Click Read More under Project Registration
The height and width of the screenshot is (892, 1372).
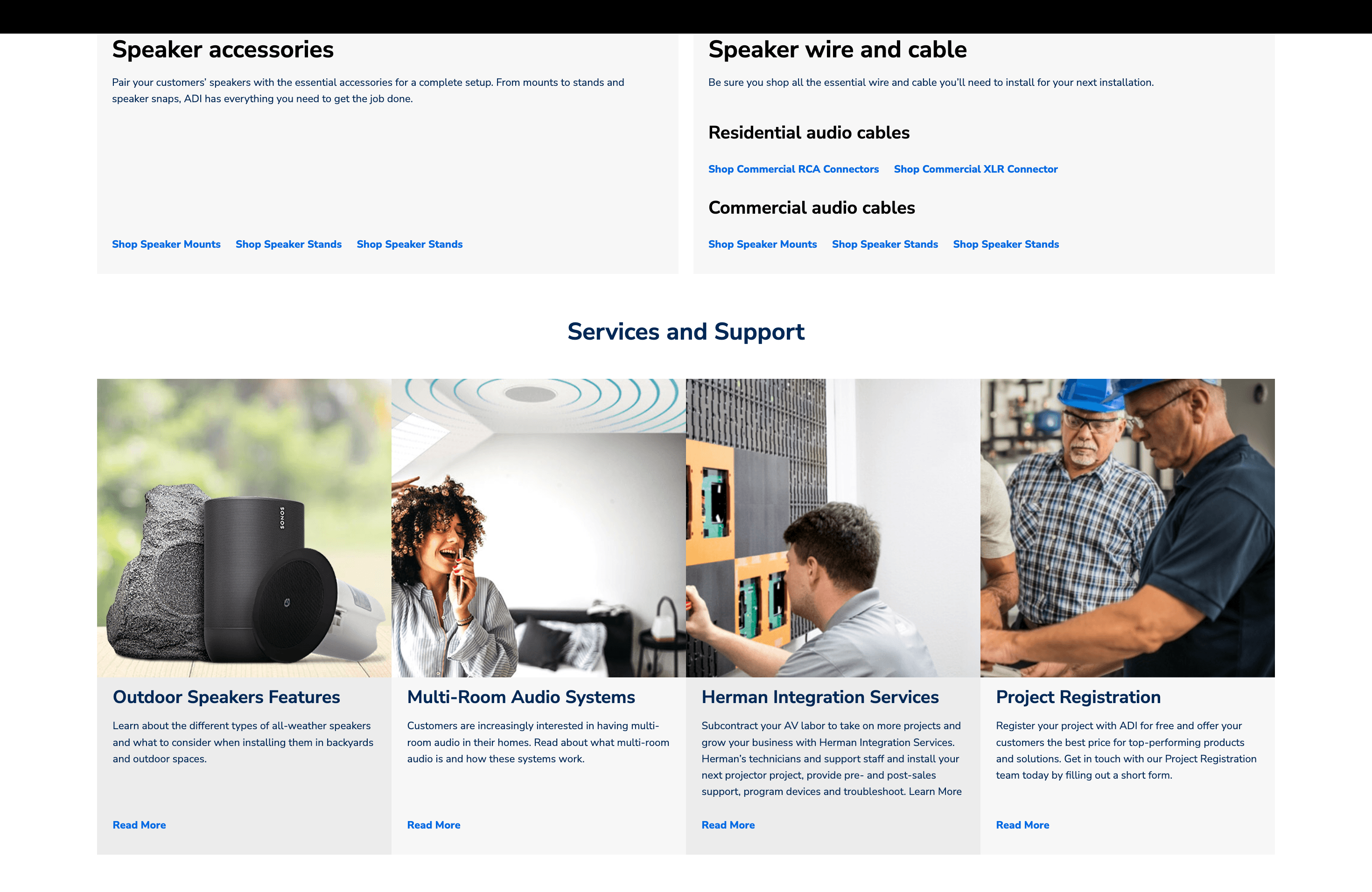(1022, 825)
